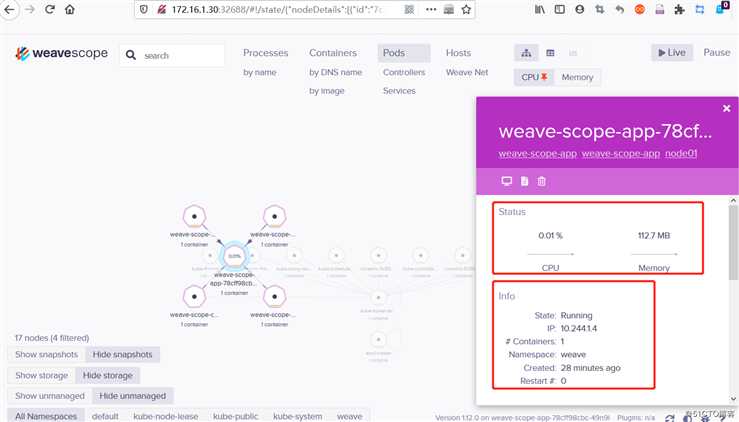
Task: Click the blue screen capture extension icon
Action: pyautogui.click(x=699, y=9)
